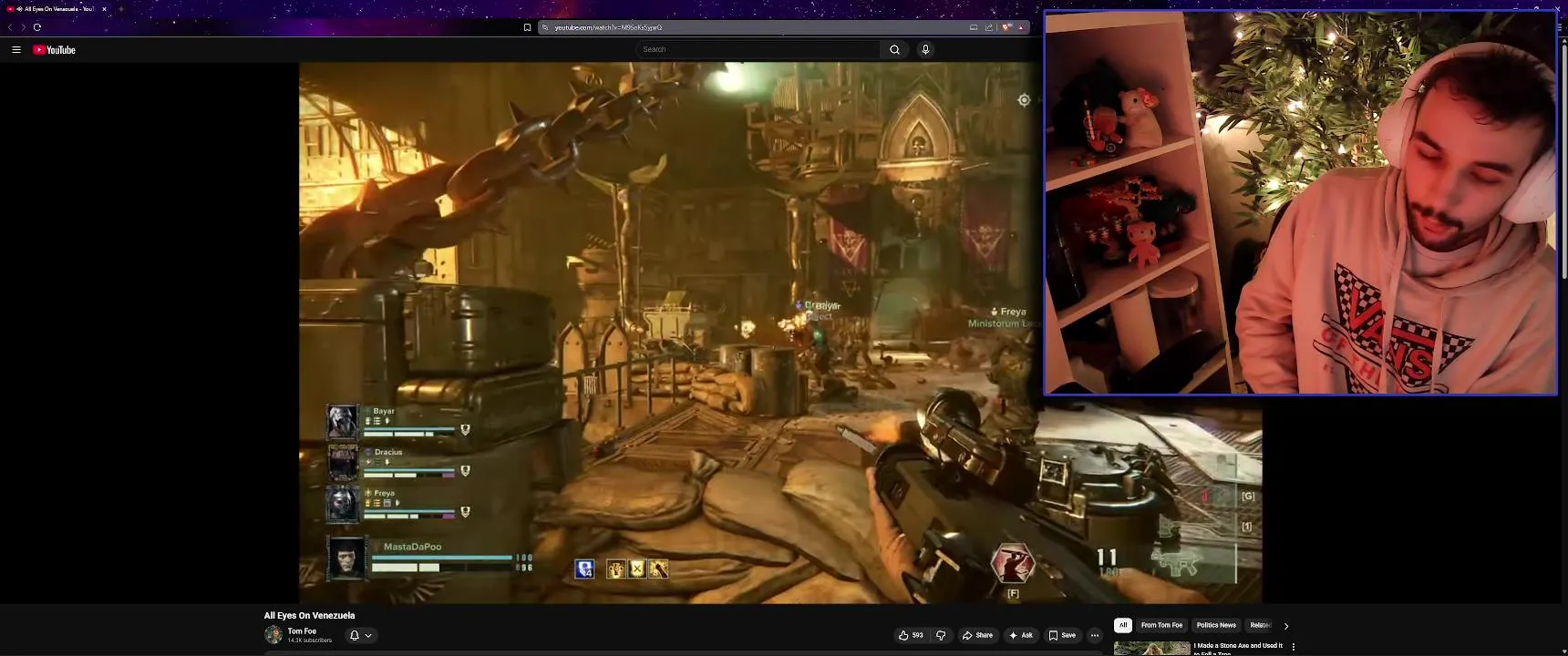Go back with the browser back arrow
This screenshot has width=1568, height=656.
(10, 27)
